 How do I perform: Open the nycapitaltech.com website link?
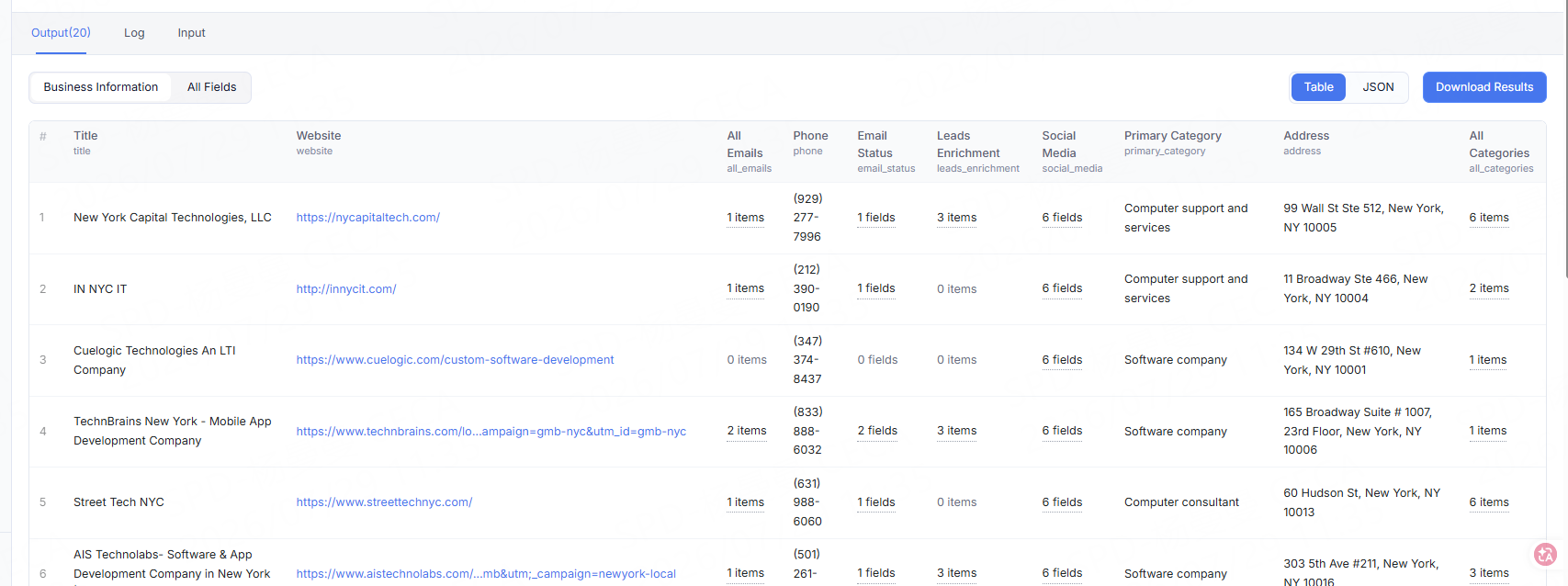367,218
